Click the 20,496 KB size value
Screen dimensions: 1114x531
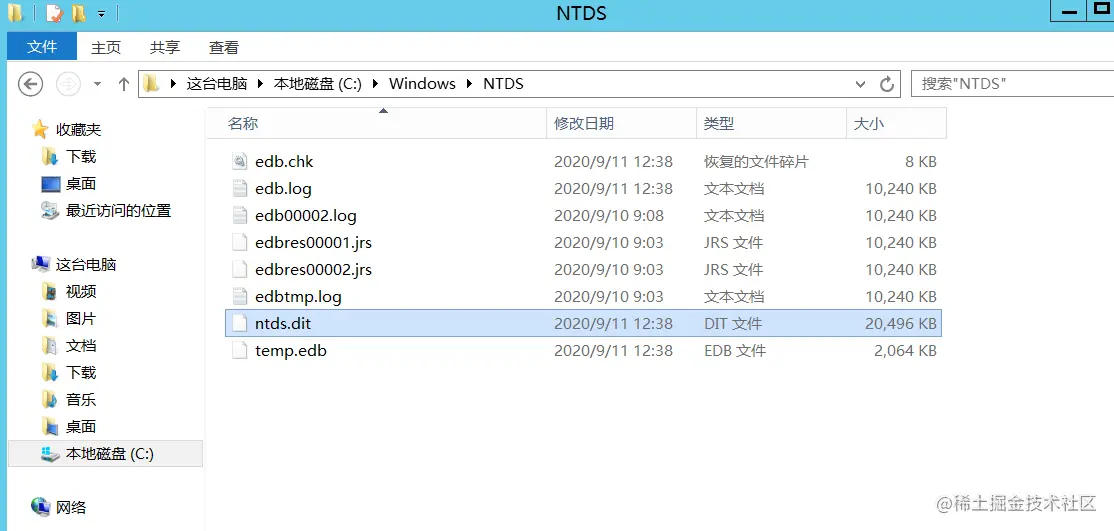pos(901,323)
